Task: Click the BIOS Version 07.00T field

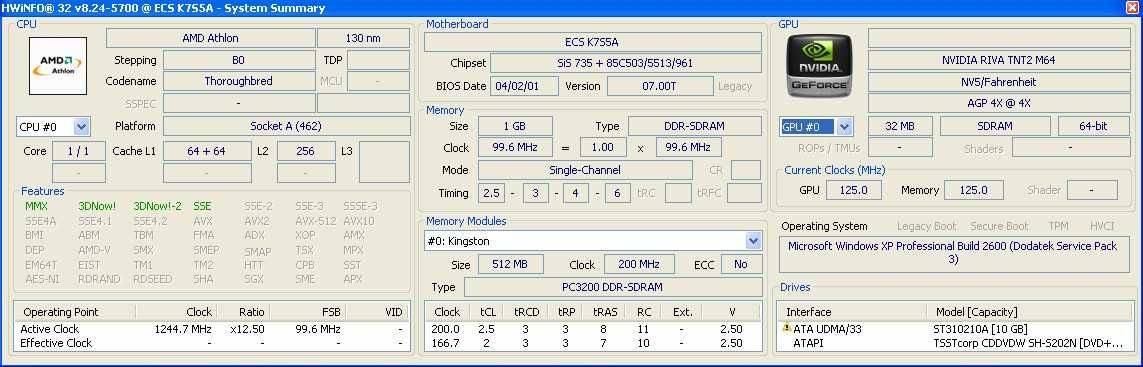Action: (660, 86)
